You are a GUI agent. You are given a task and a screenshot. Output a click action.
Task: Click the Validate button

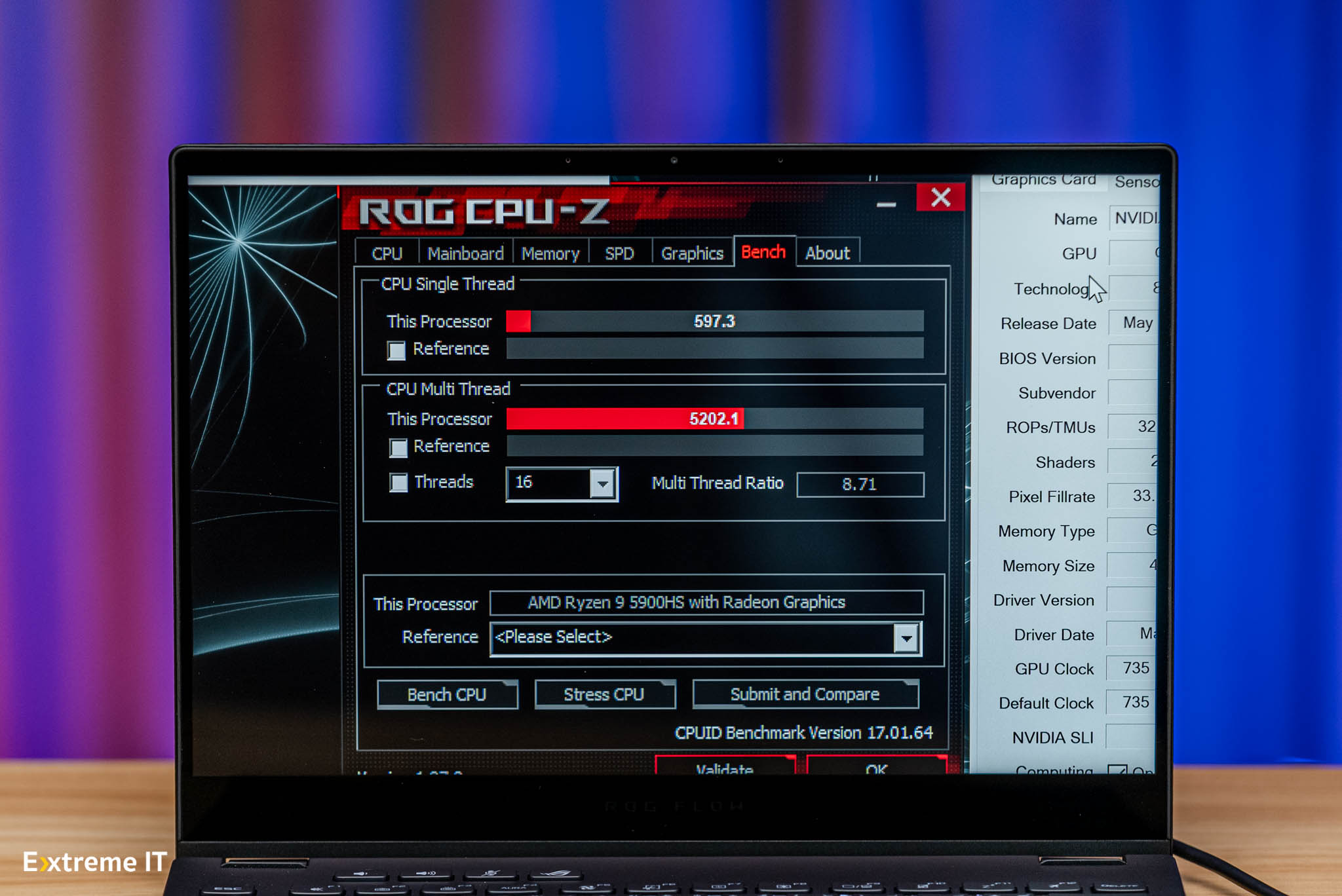[x=725, y=766]
